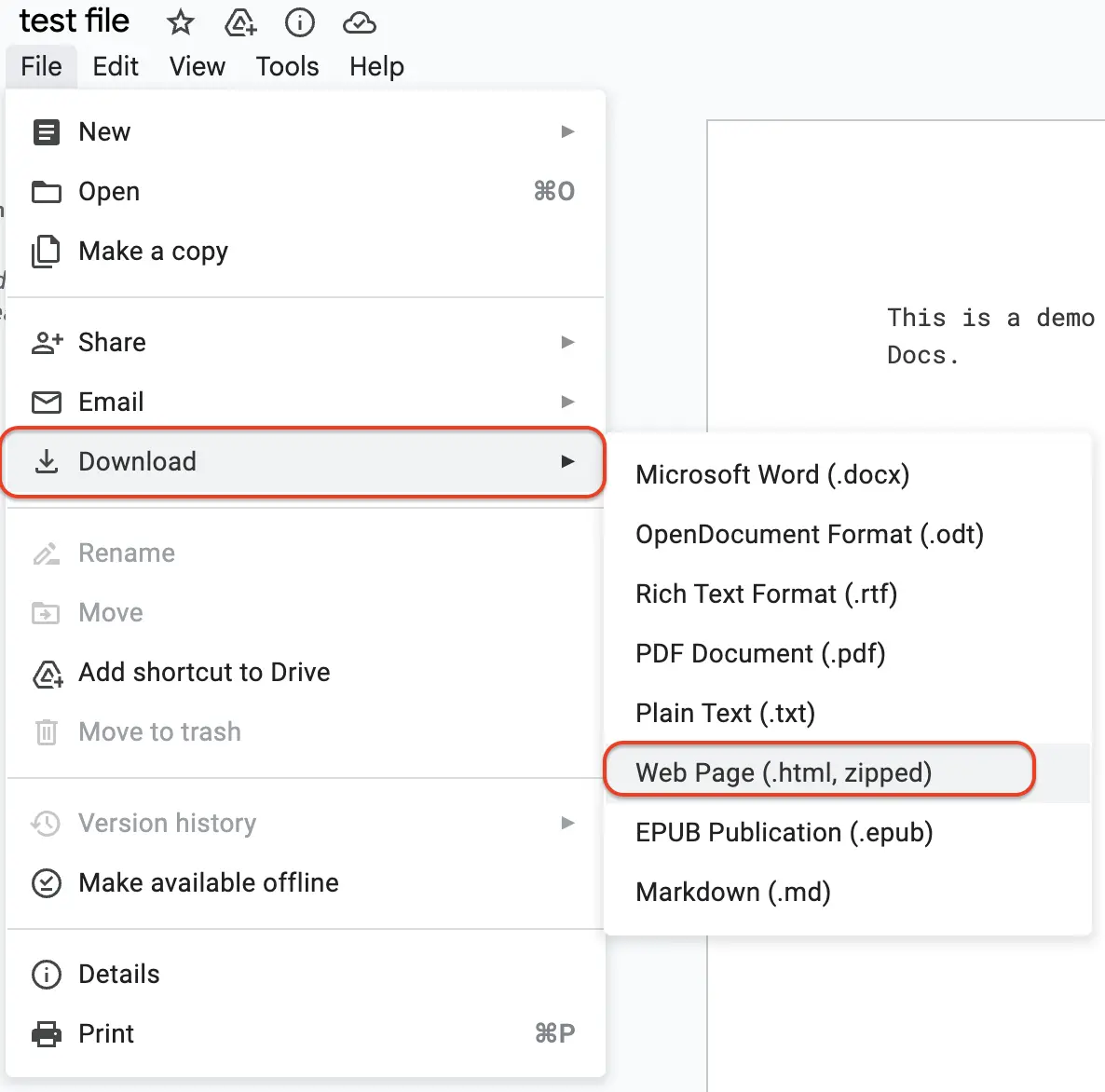Click the Make a copy icon
The image size is (1105, 1092).
tap(46, 252)
